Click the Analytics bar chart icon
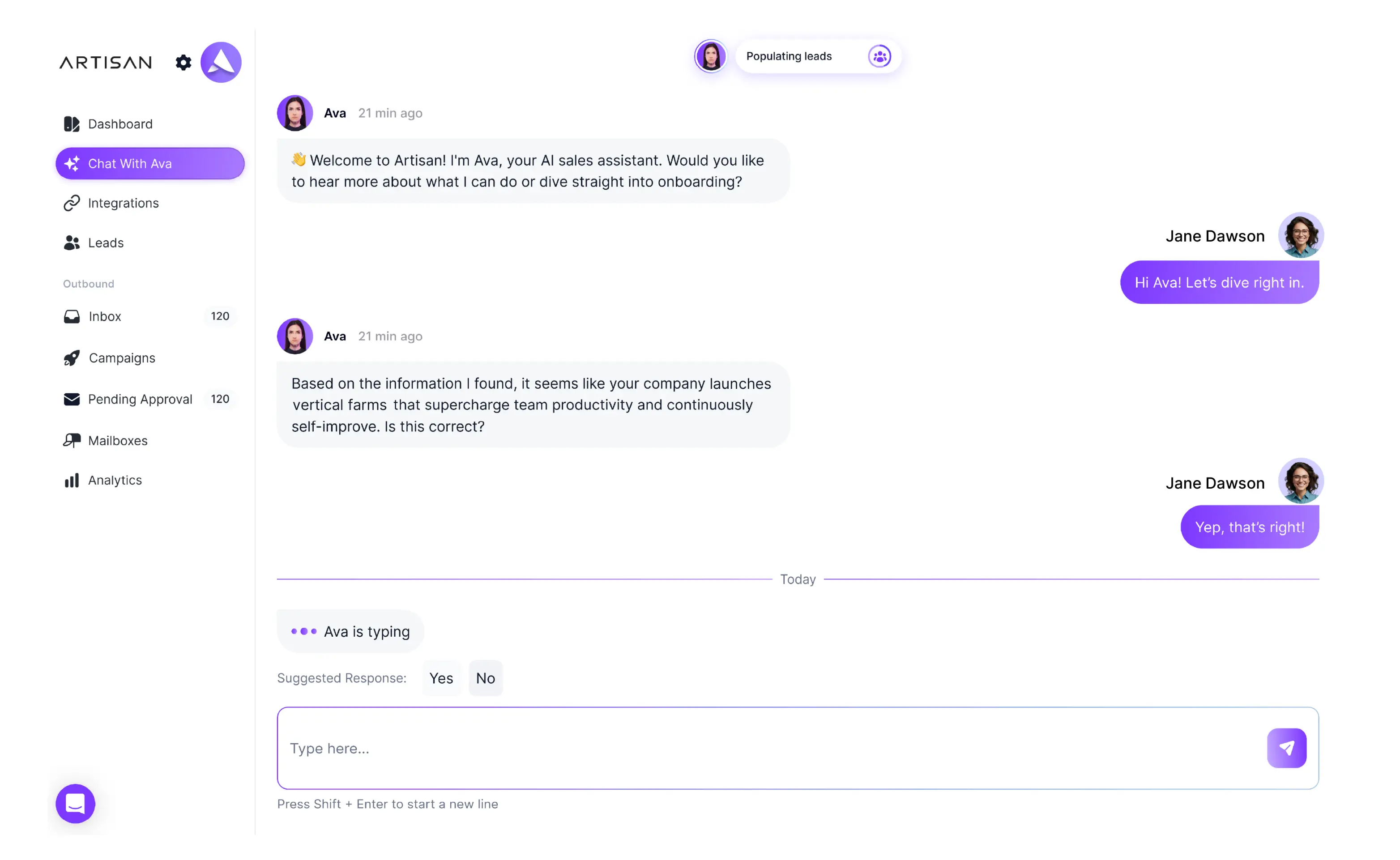 72,480
